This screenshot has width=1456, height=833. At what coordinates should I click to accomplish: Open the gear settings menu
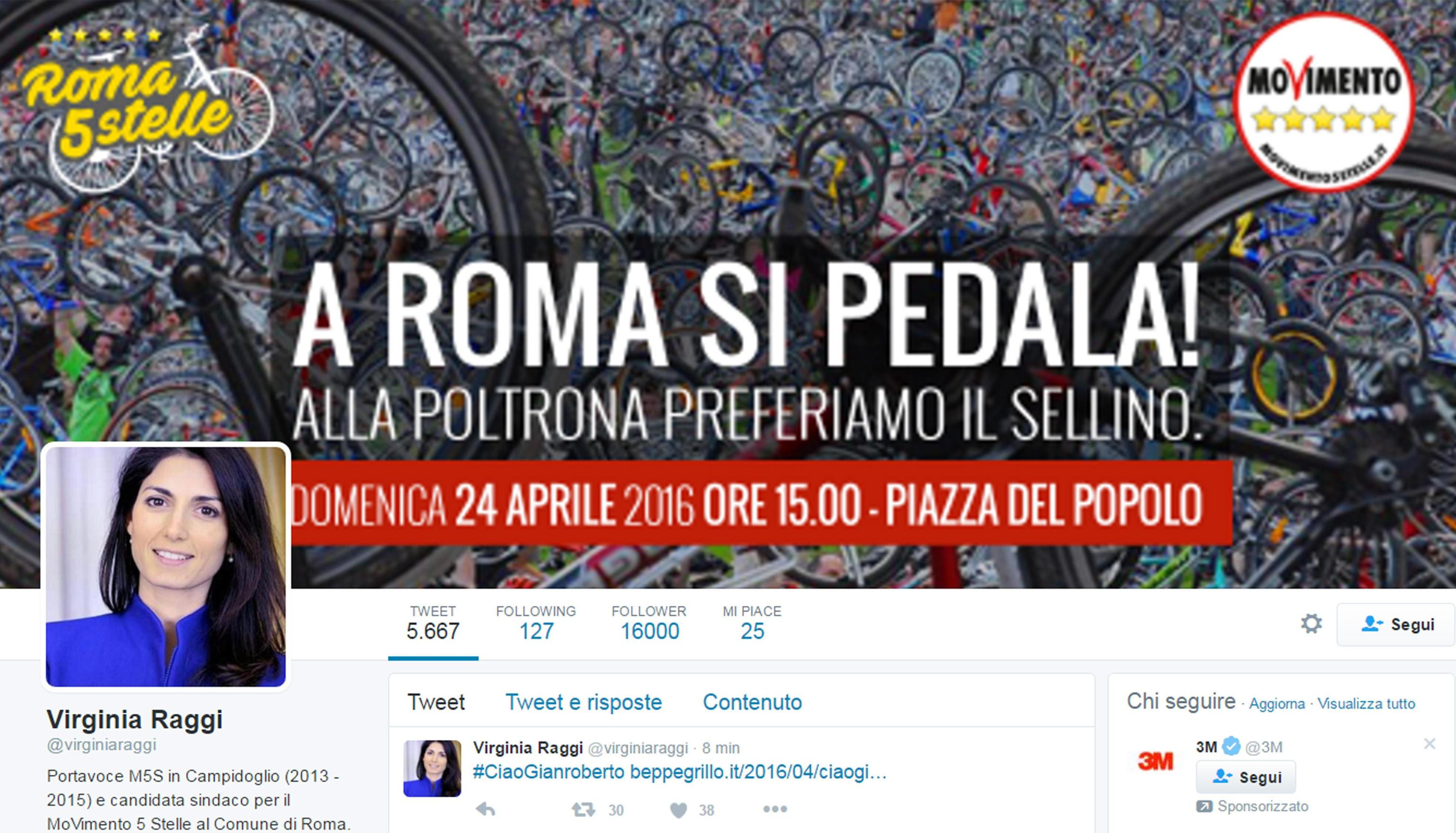(x=1311, y=623)
